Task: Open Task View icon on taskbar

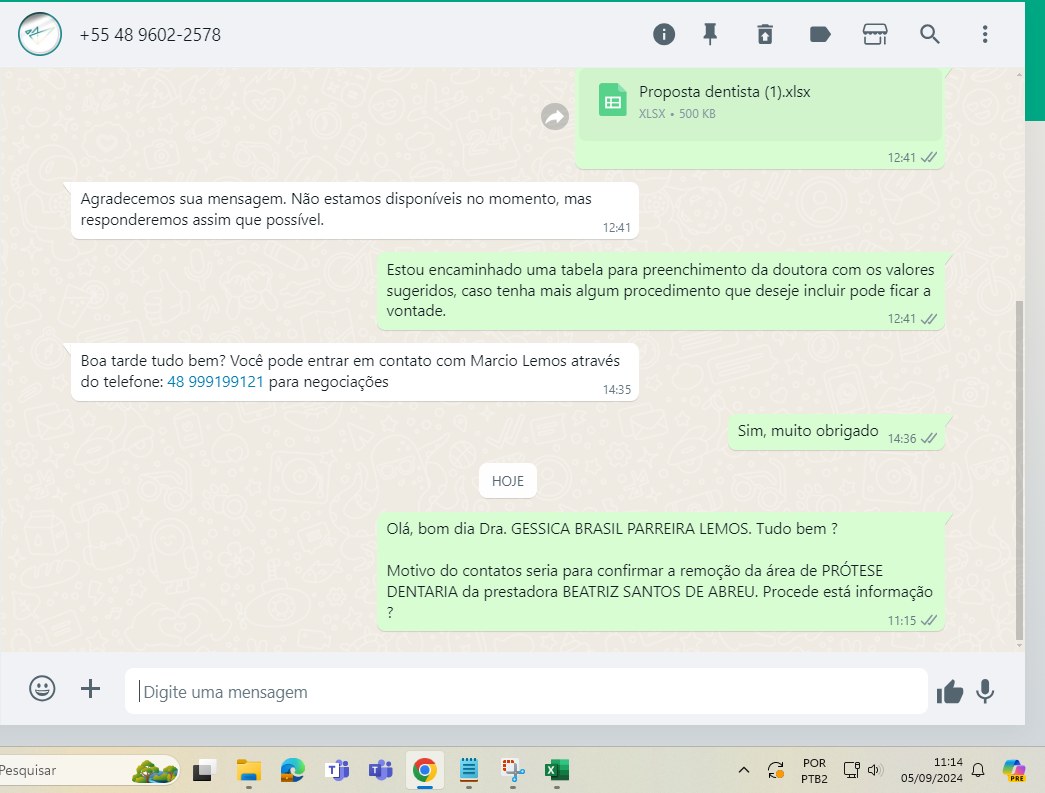Action: [205, 770]
